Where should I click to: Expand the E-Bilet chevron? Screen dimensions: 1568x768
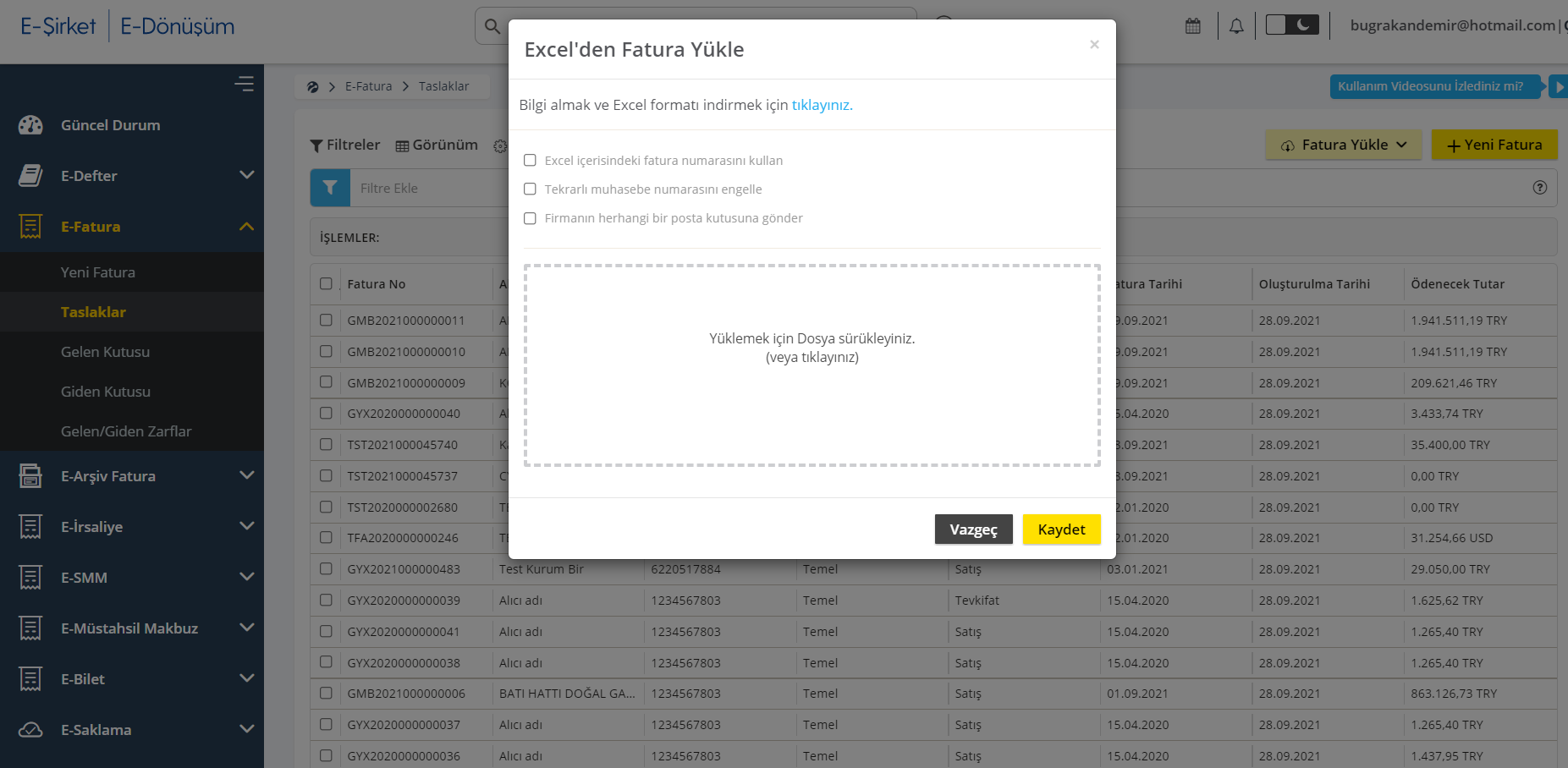[247, 678]
